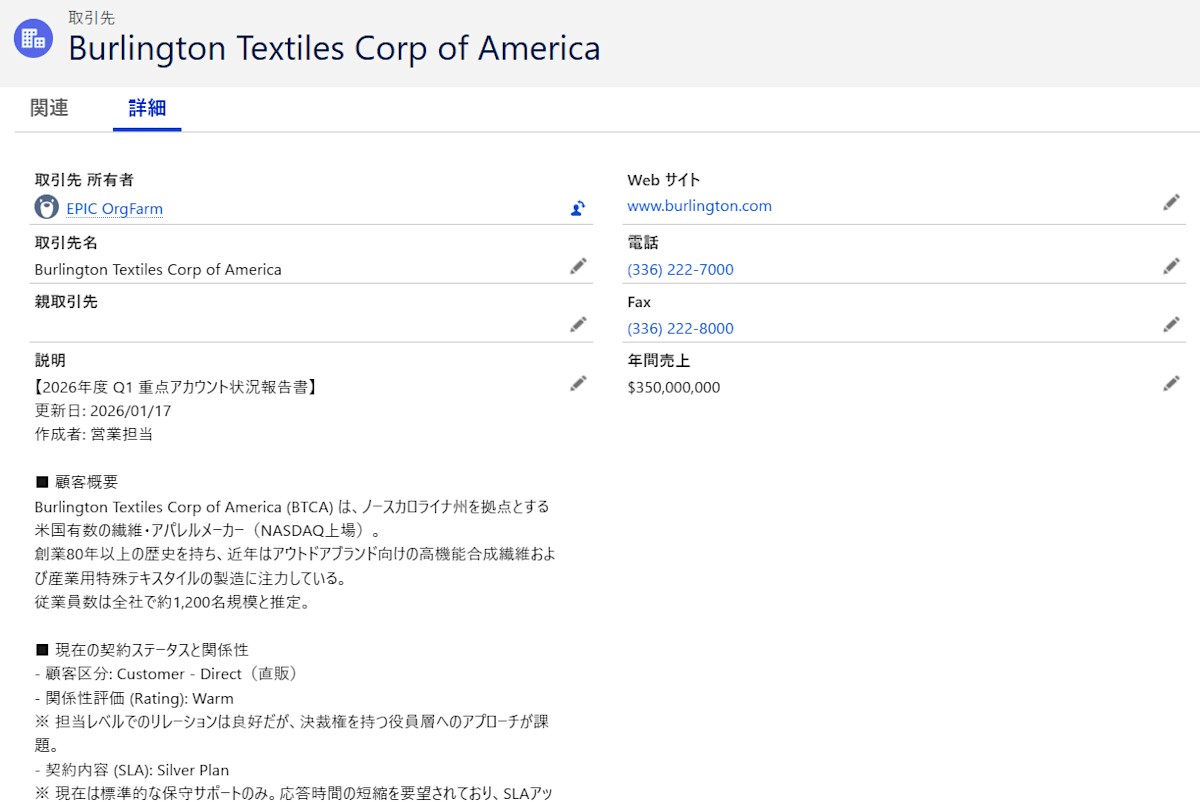Viewport: 1200px width, 802px height.
Task: Click the 取引先名 field value text
Action: pyautogui.click(x=158, y=270)
